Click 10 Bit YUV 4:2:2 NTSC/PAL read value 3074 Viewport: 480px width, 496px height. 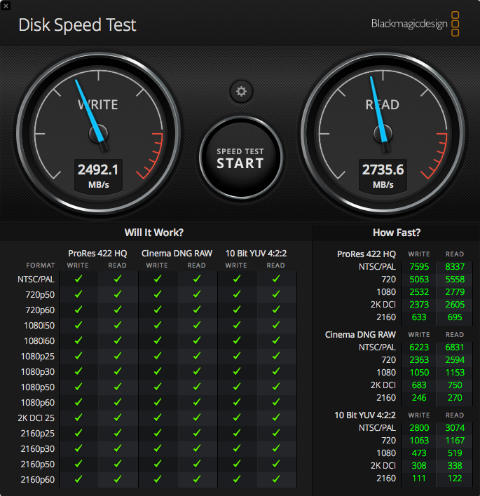pos(455,428)
